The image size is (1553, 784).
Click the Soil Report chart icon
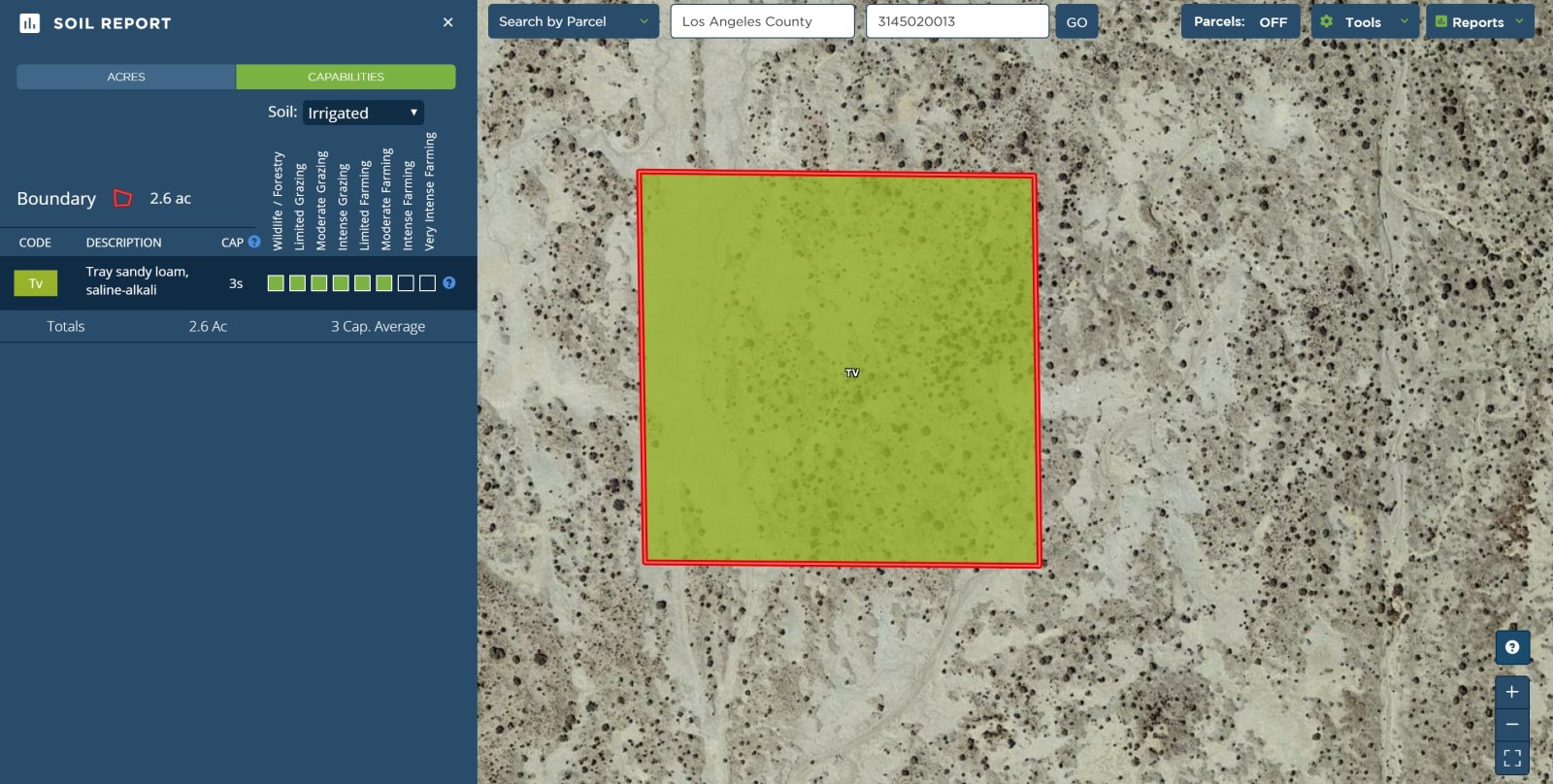point(30,22)
